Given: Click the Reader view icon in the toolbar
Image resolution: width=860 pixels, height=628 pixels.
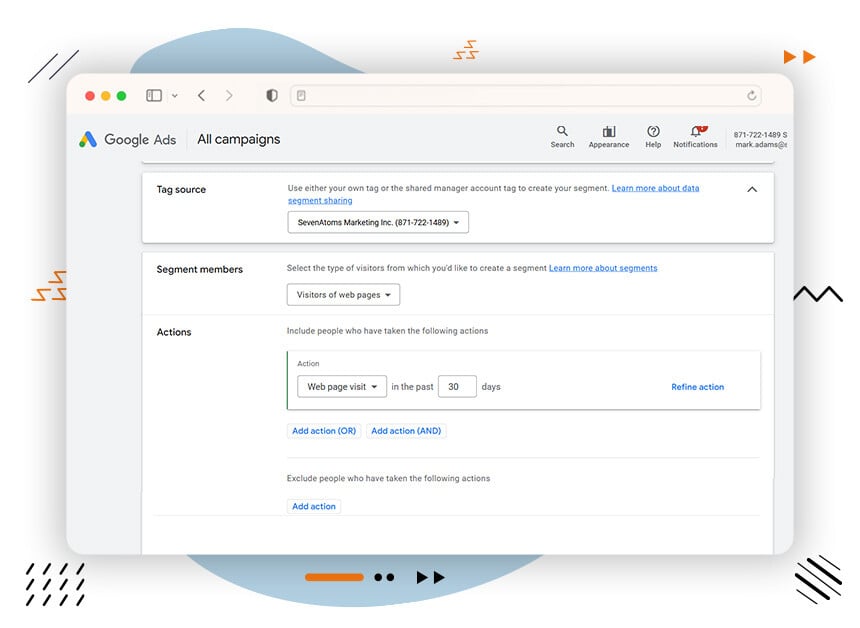Looking at the screenshot, I should [x=302, y=95].
